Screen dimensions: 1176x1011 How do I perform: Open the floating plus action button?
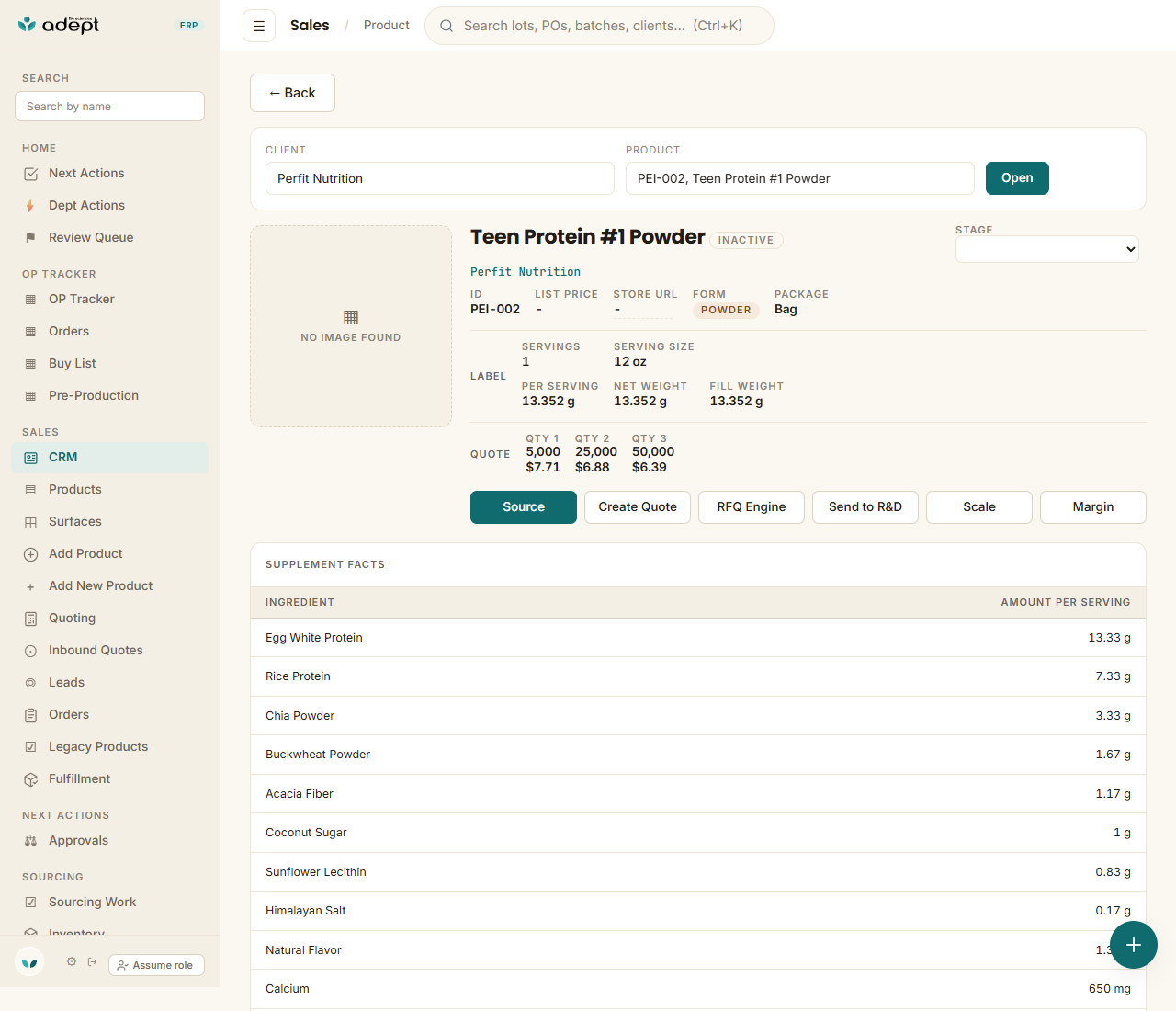pos(1134,945)
